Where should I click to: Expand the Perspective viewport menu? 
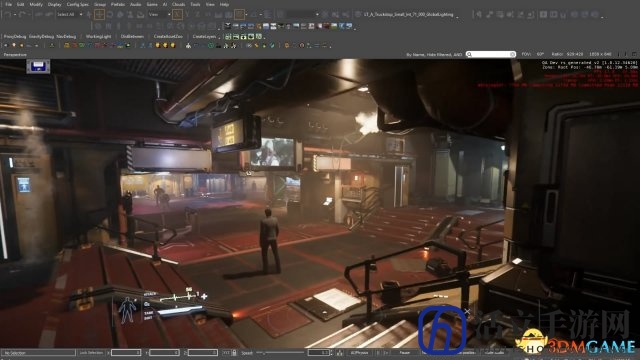(x=15, y=54)
